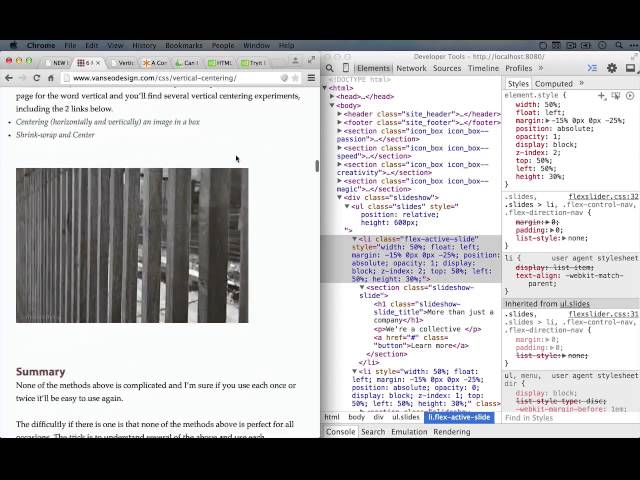Switch to the Sources panel
The image size is (640, 480).
pyautogui.click(x=447, y=68)
